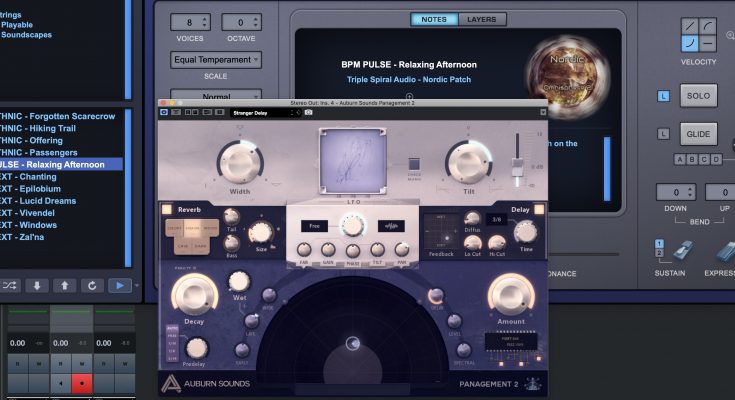The width and height of the screenshot is (735, 400).
Task: Enable the Force Mono switch
Action: [414, 164]
